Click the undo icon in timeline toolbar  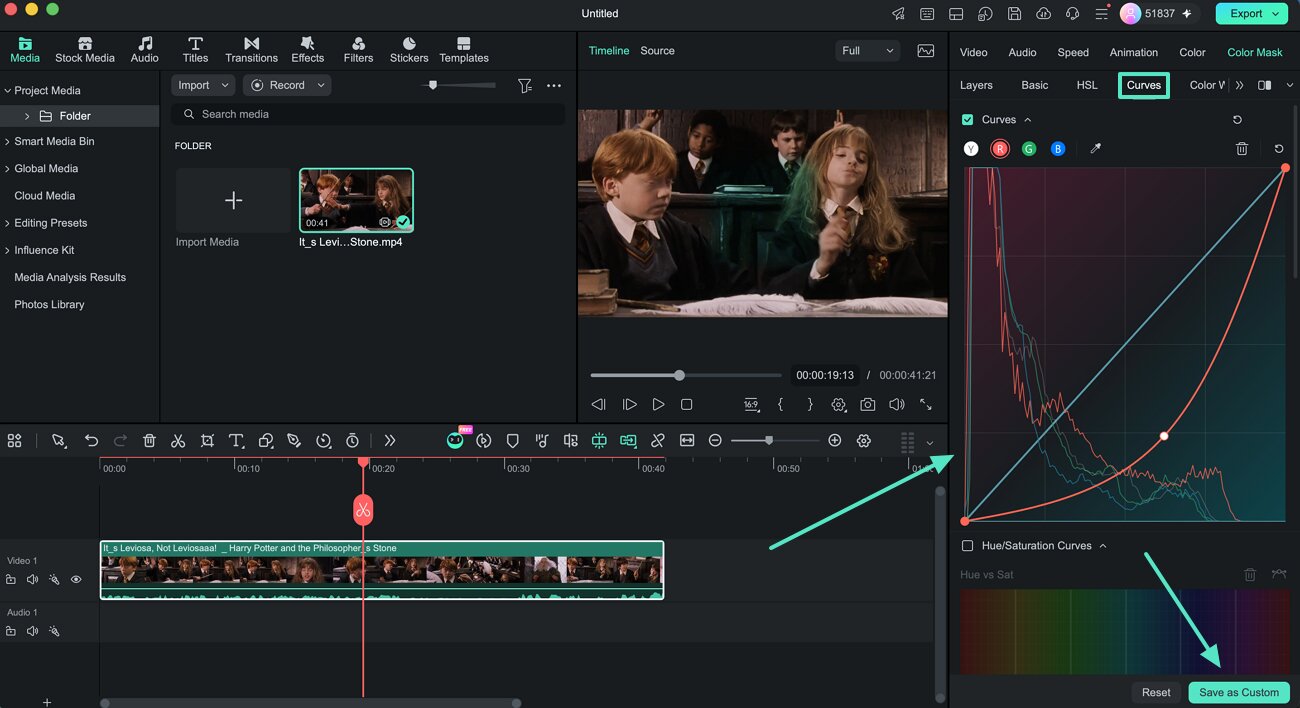pos(91,441)
